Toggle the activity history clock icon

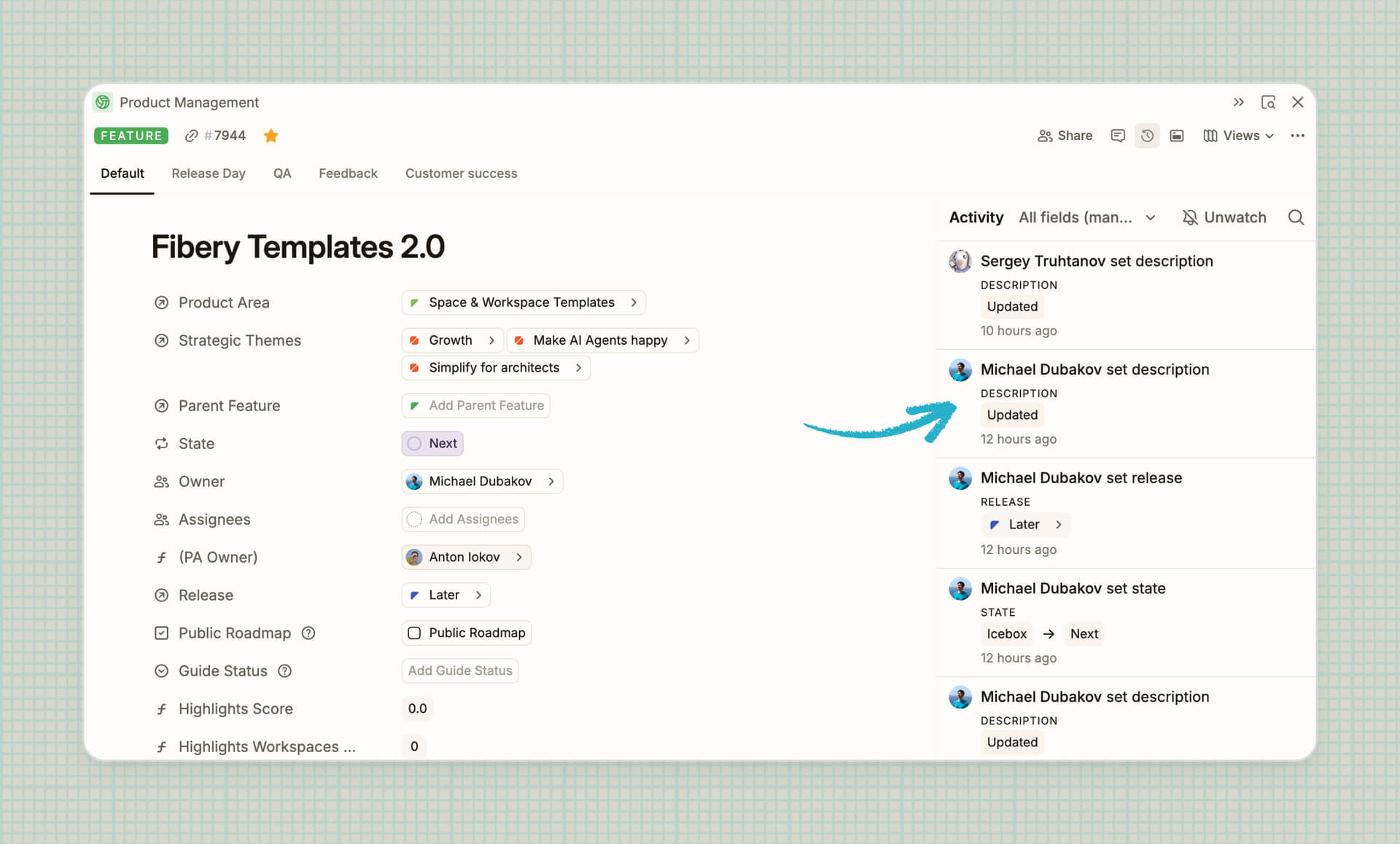click(x=1147, y=136)
